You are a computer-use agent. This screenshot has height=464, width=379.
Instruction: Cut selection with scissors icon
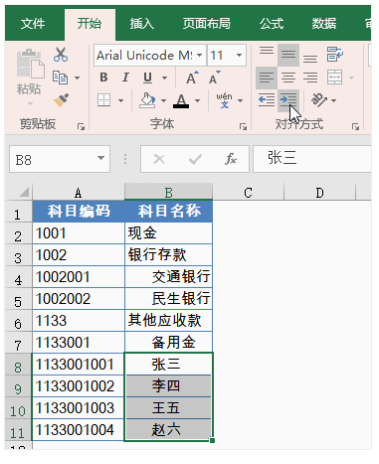61,54
